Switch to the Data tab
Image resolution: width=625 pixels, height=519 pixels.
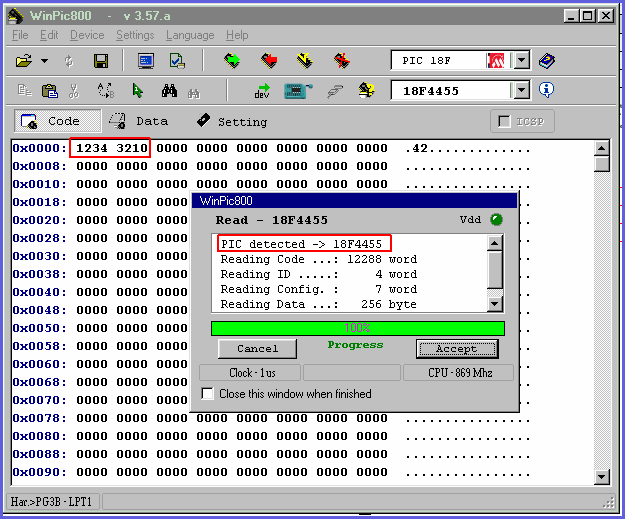tap(139, 121)
